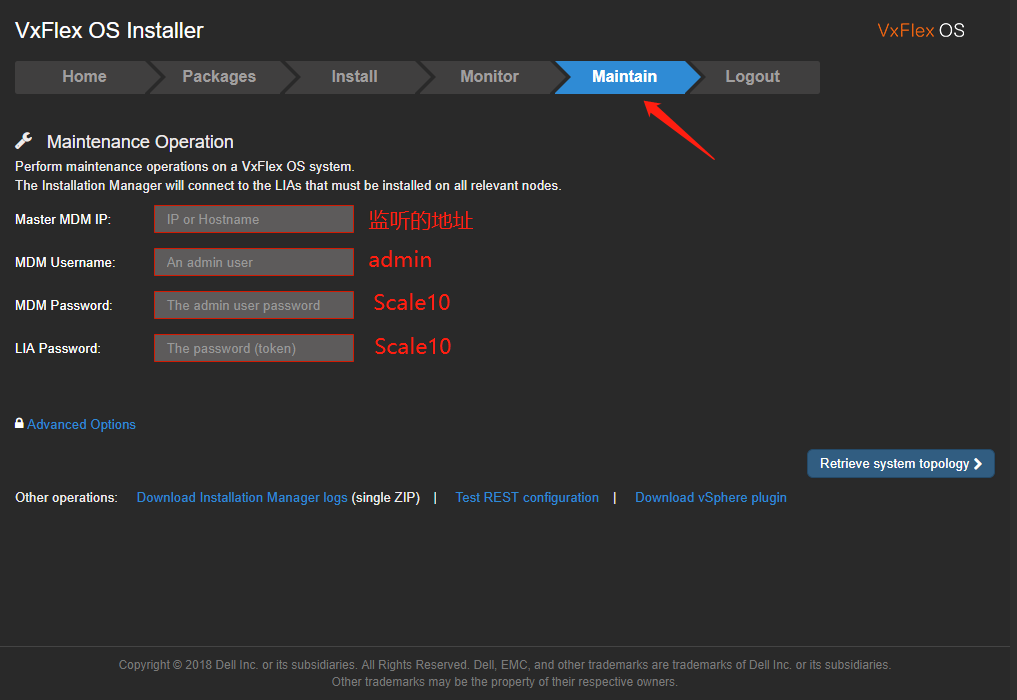
Task: Click the LIA Password token field
Action: (254, 348)
